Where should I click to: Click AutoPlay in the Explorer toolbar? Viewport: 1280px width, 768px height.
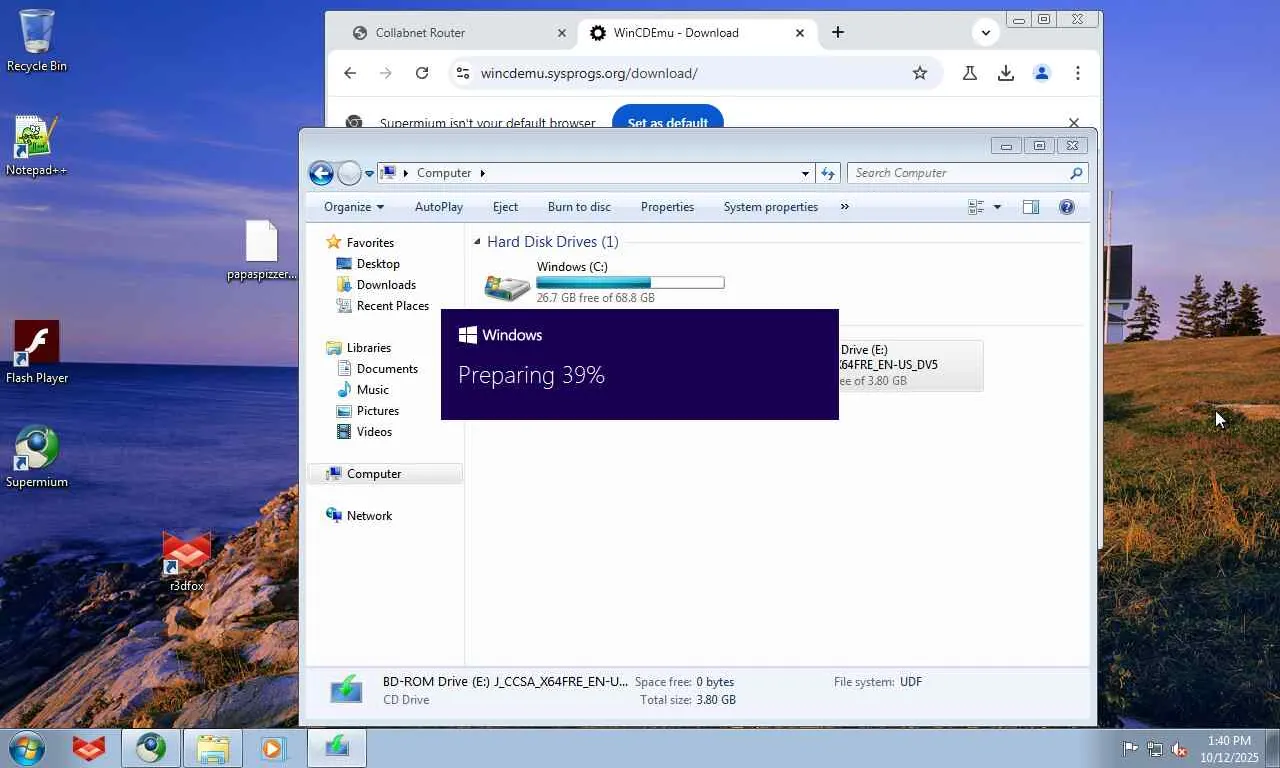439,207
